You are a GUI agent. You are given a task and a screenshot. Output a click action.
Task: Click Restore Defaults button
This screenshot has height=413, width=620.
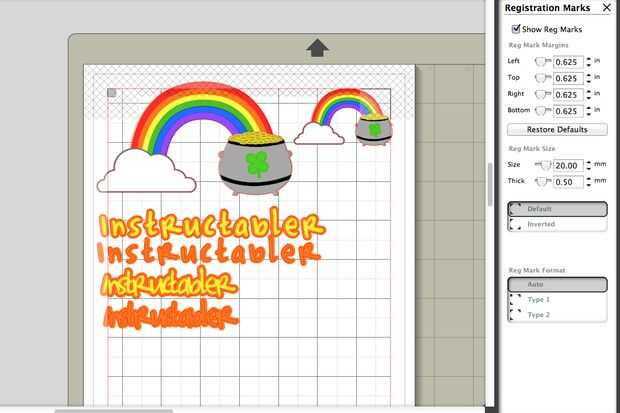coord(557,129)
